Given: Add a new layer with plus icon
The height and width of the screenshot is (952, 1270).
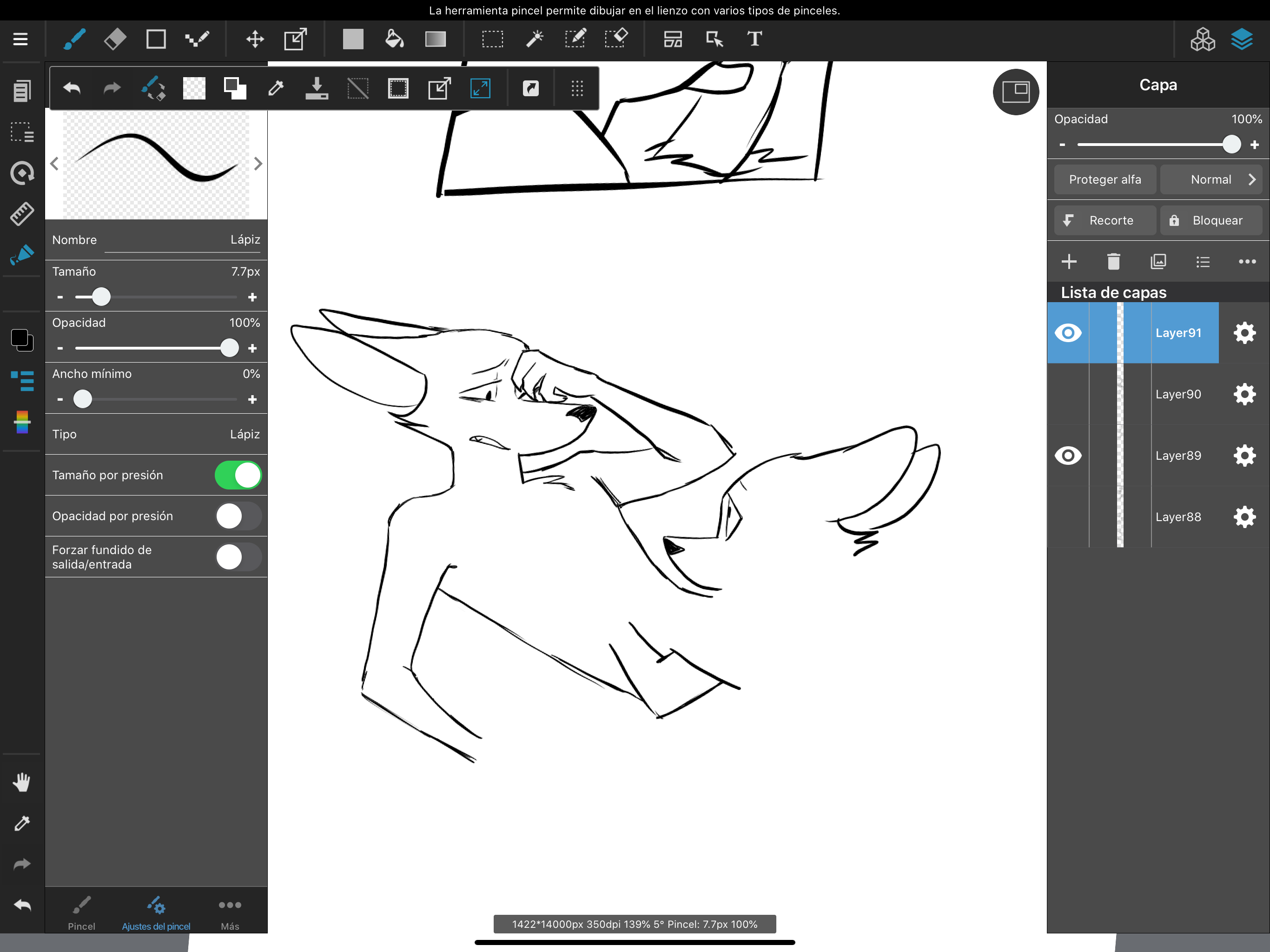Looking at the screenshot, I should [x=1068, y=262].
